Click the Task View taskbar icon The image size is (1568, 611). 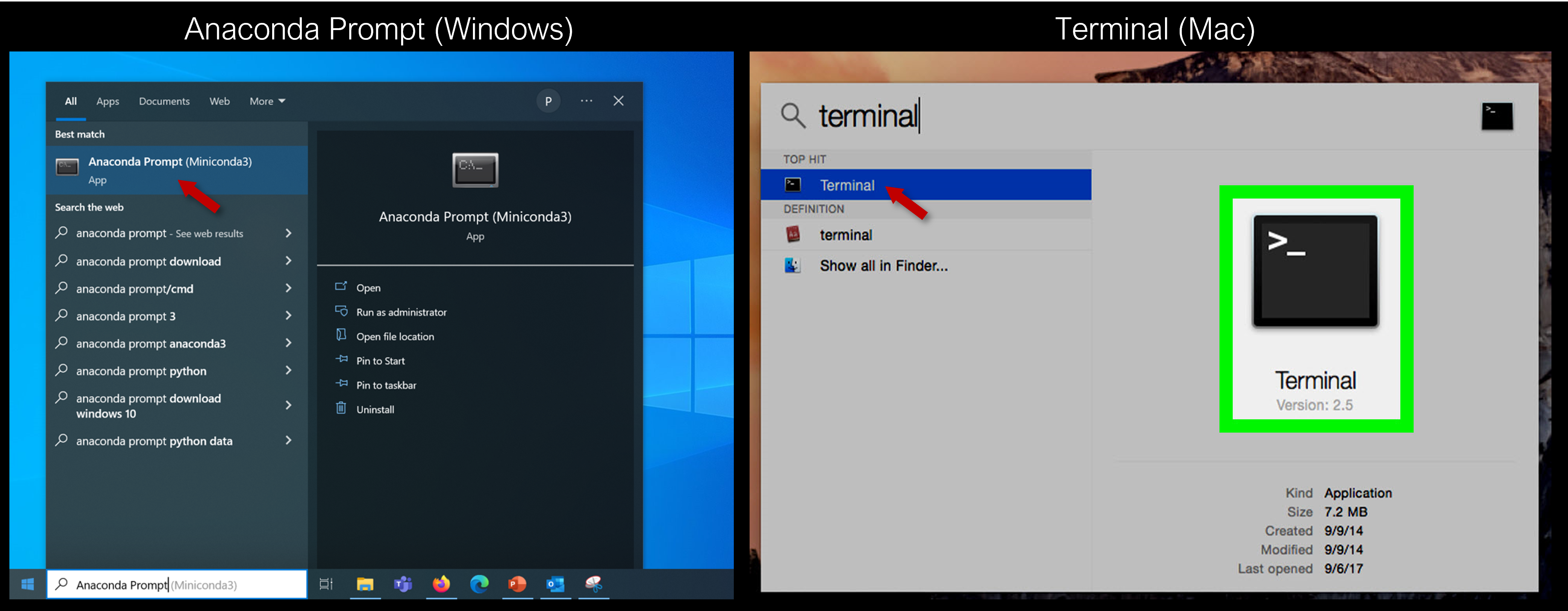pyautogui.click(x=326, y=584)
